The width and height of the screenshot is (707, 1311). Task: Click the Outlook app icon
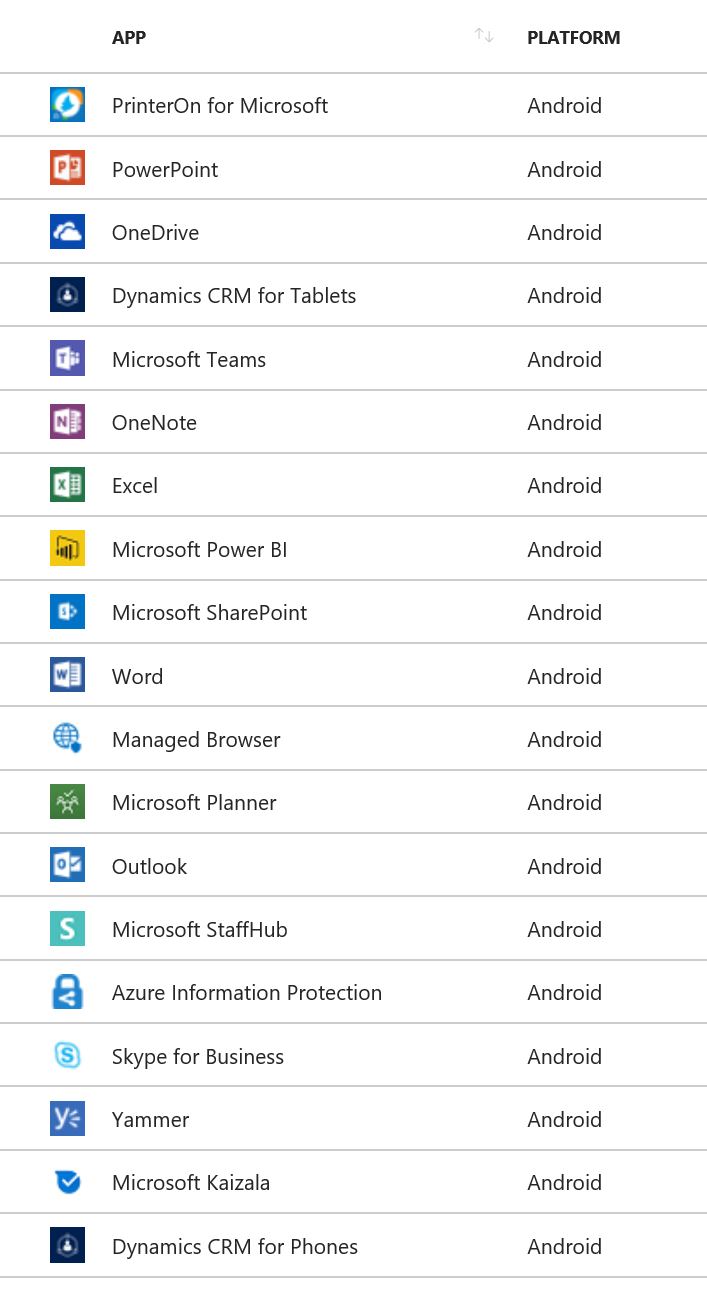point(67,865)
